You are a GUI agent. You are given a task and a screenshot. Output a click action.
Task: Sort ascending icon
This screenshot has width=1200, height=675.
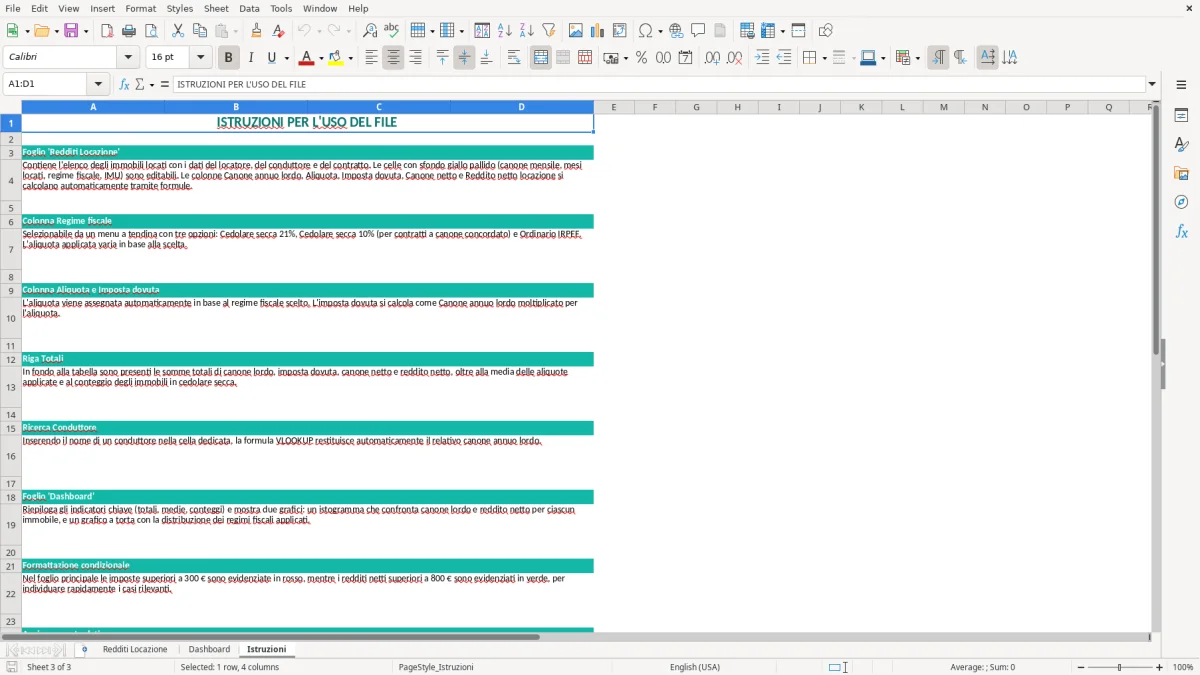coord(505,31)
